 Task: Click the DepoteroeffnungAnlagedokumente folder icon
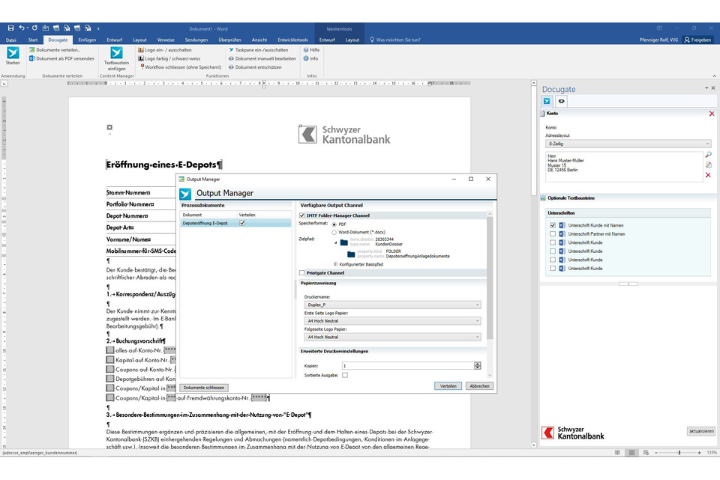pos(351,254)
